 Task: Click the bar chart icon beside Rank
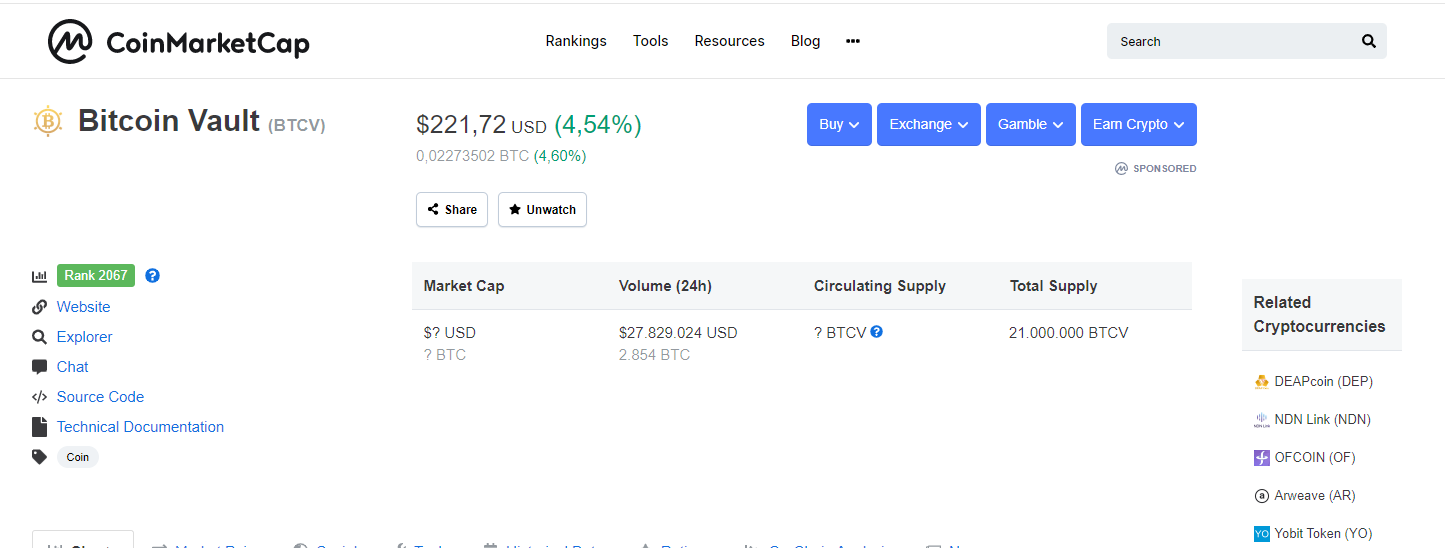[x=40, y=276]
